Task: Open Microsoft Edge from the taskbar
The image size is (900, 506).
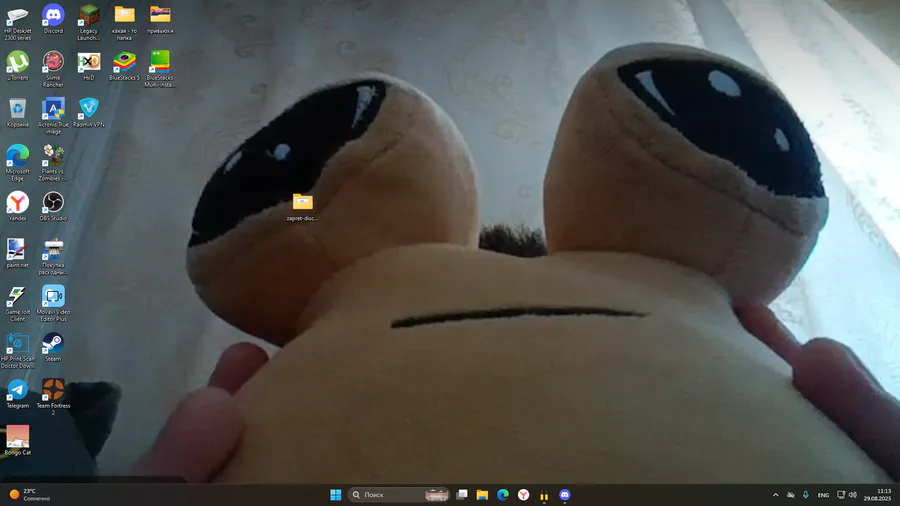Action: coord(503,495)
